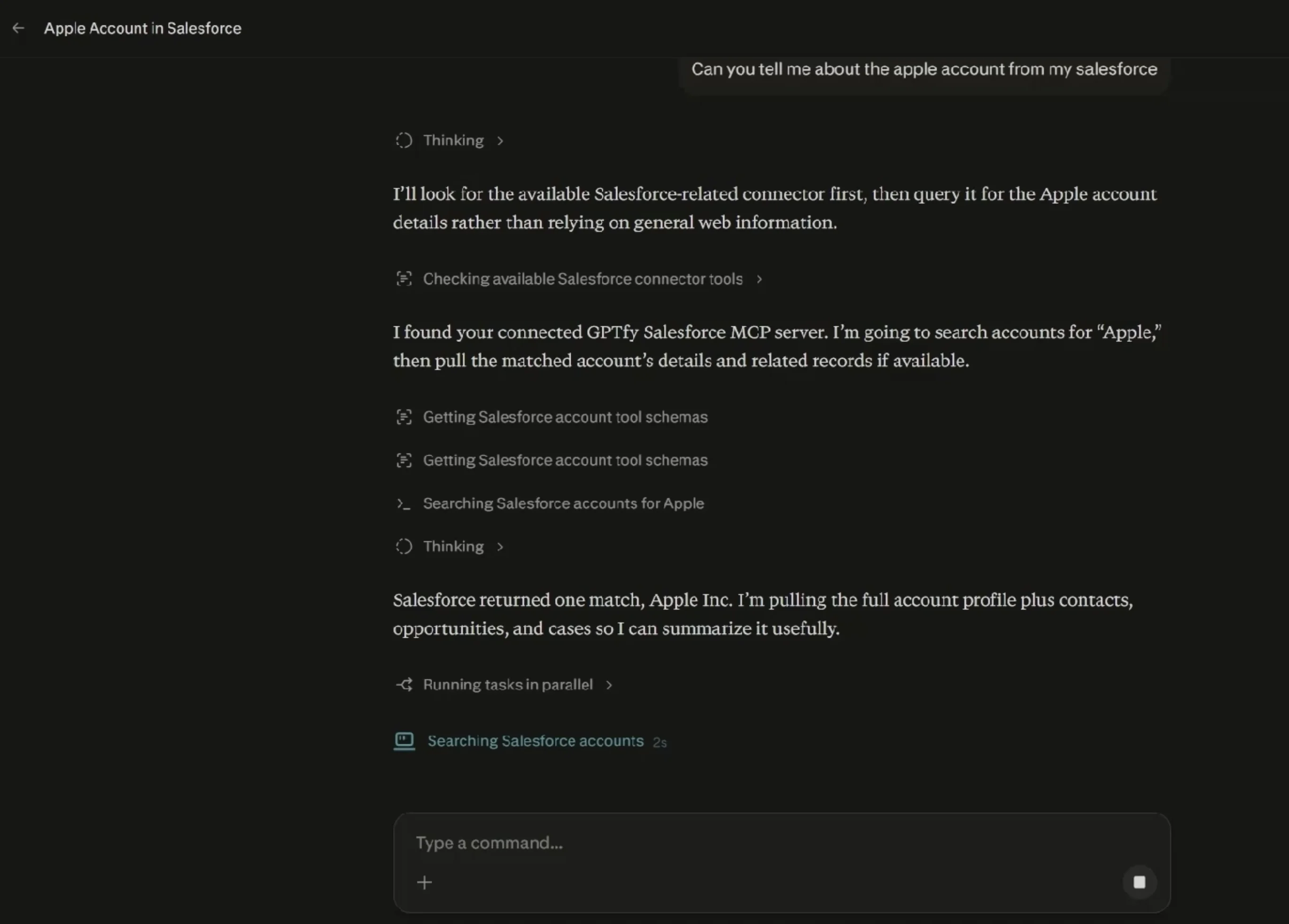The width and height of the screenshot is (1289, 924).
Task: Open 'Checking available Salesforce connector tools' step
Action: (x=582, y=279)
